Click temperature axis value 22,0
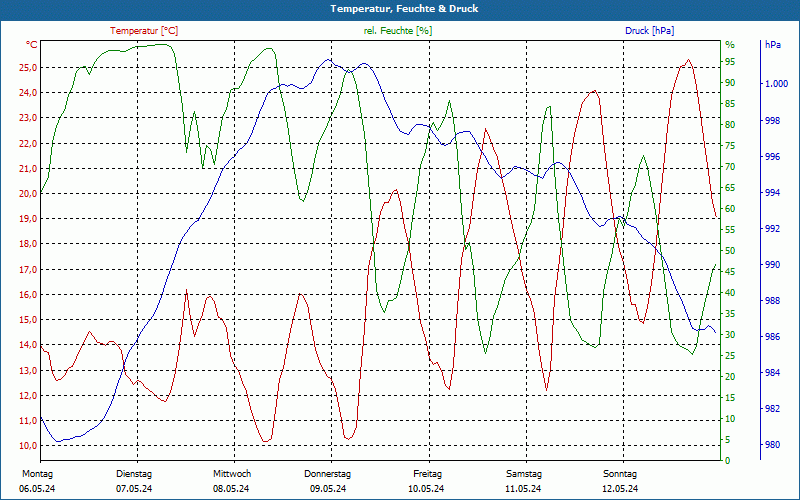The height and width of the screenshot is (500, 800). (x=29, y=143)
